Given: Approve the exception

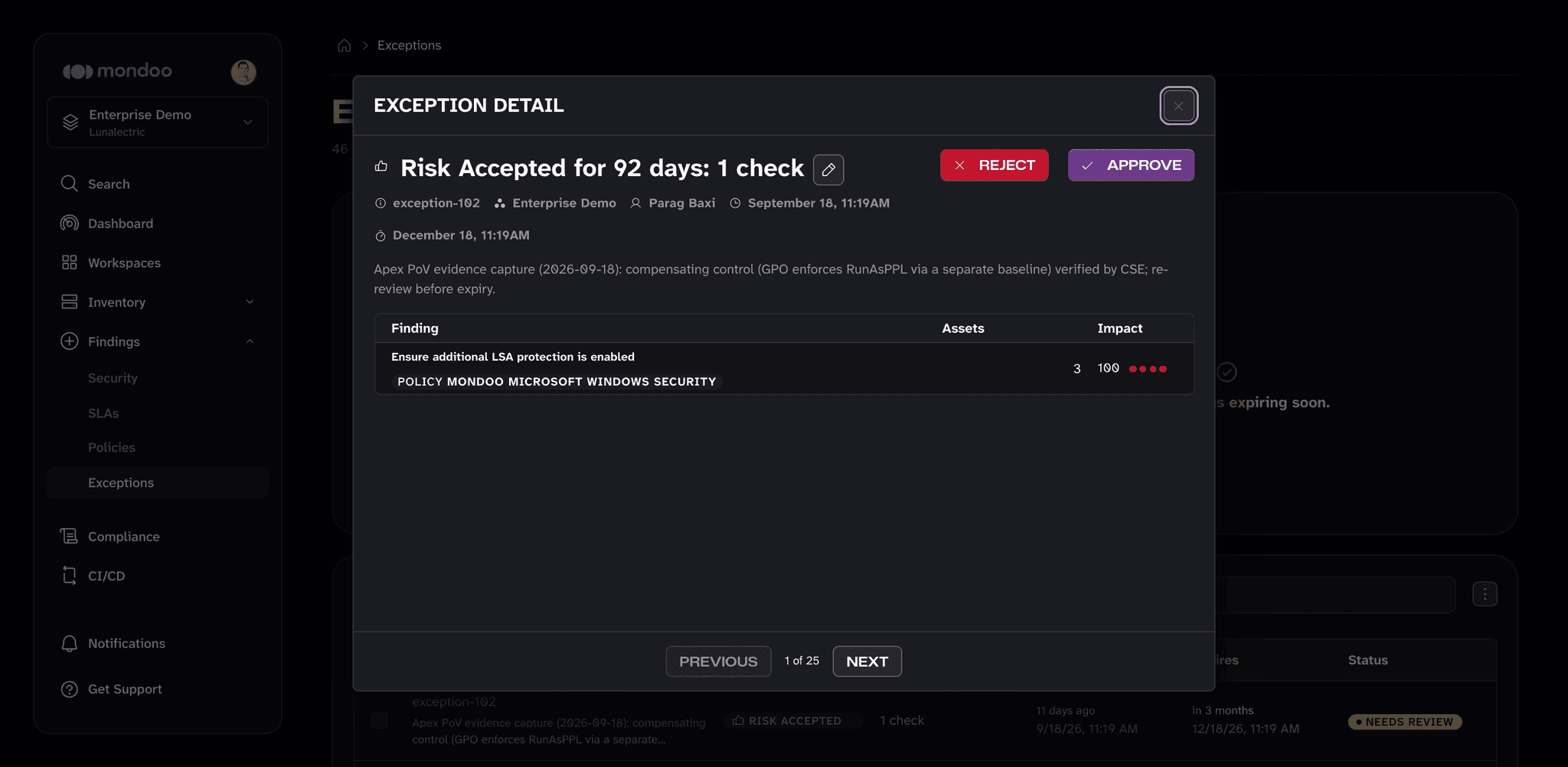Looking at the screenshot, I should pyautogui.click(x=1131, y=165).
